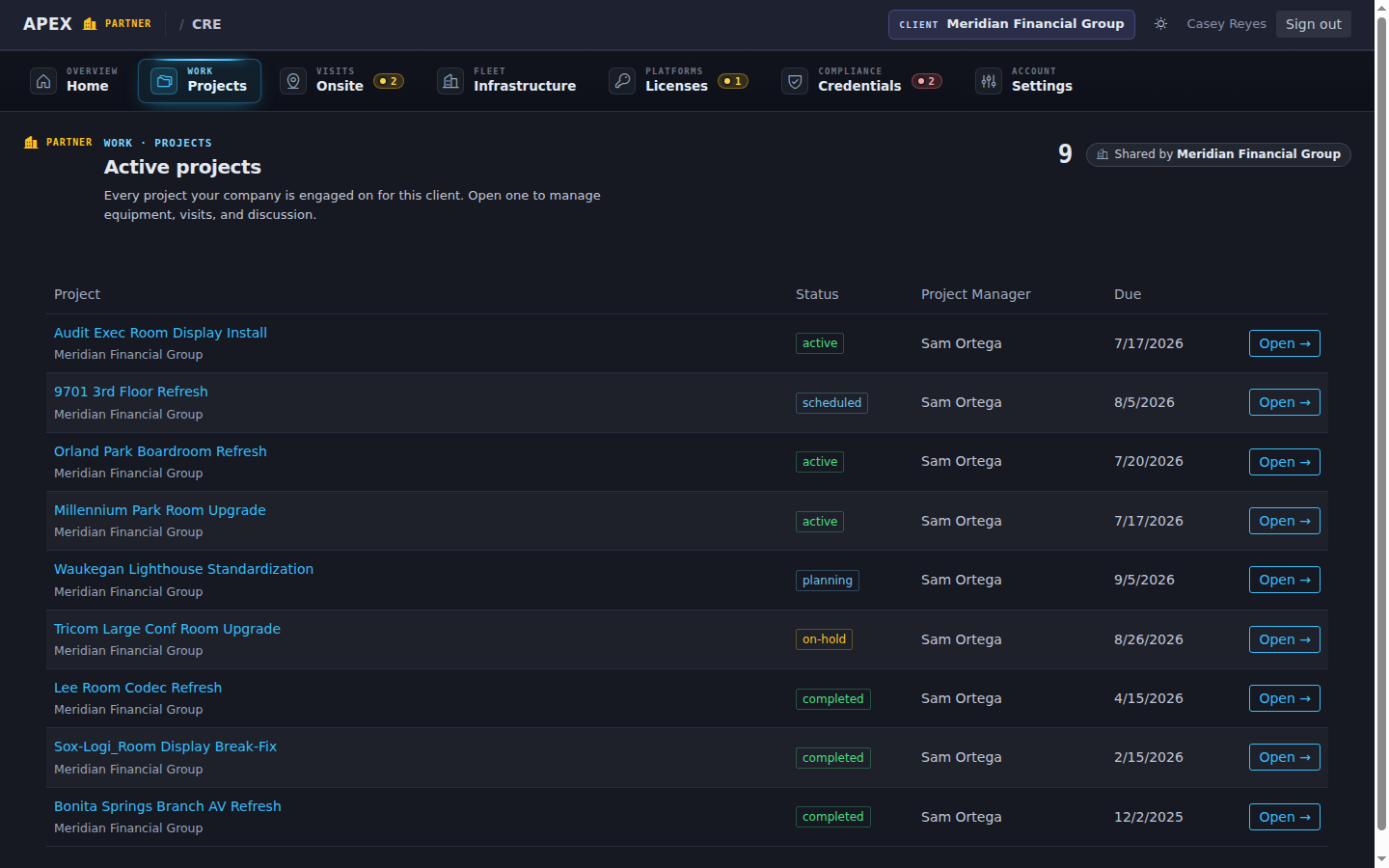Go to the Onsite visits tab
The height and width of the screenshot is (868, 1389).
pyautogui.click(x=342, y=81)
